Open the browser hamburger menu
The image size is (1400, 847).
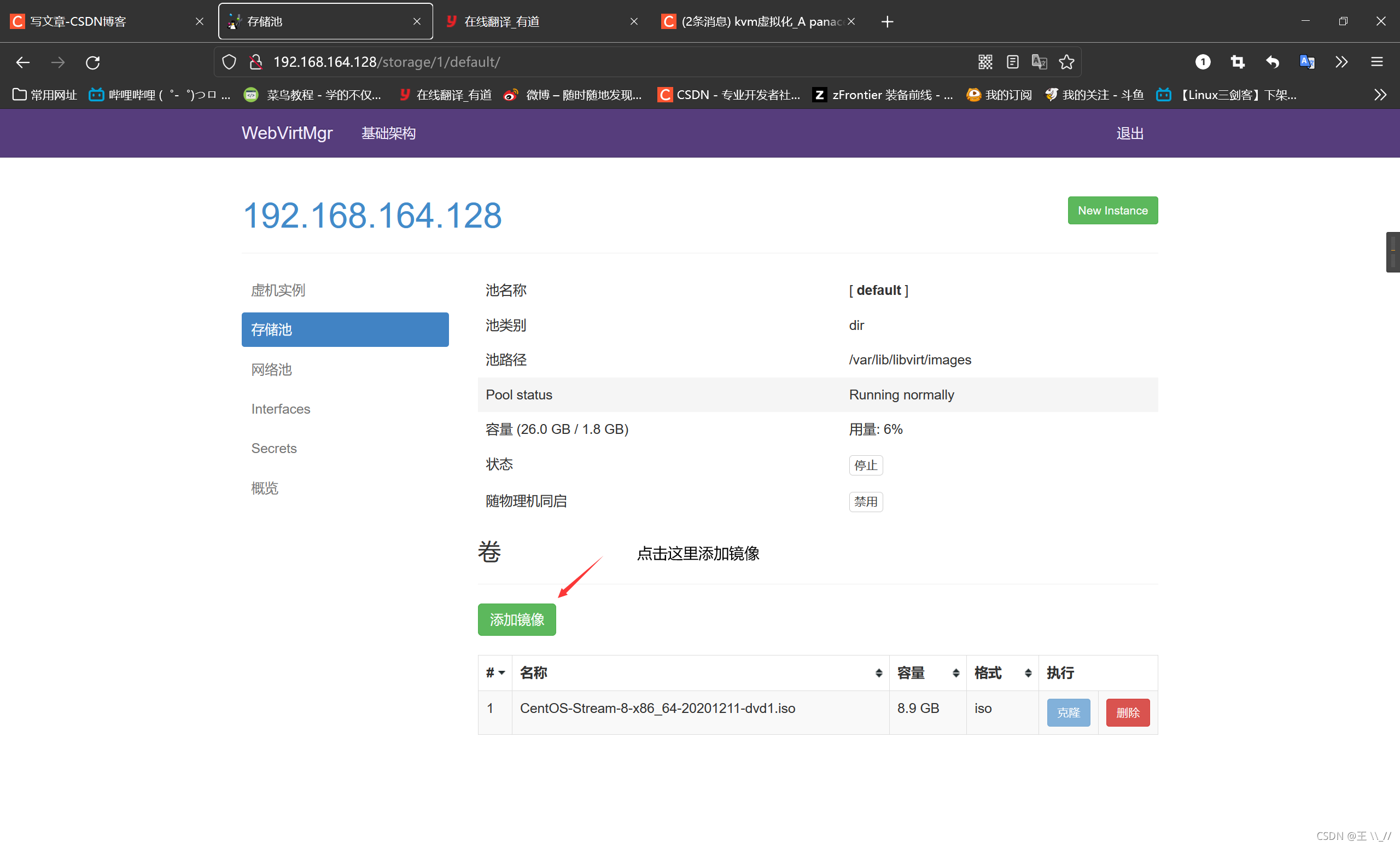(1376, 62)
